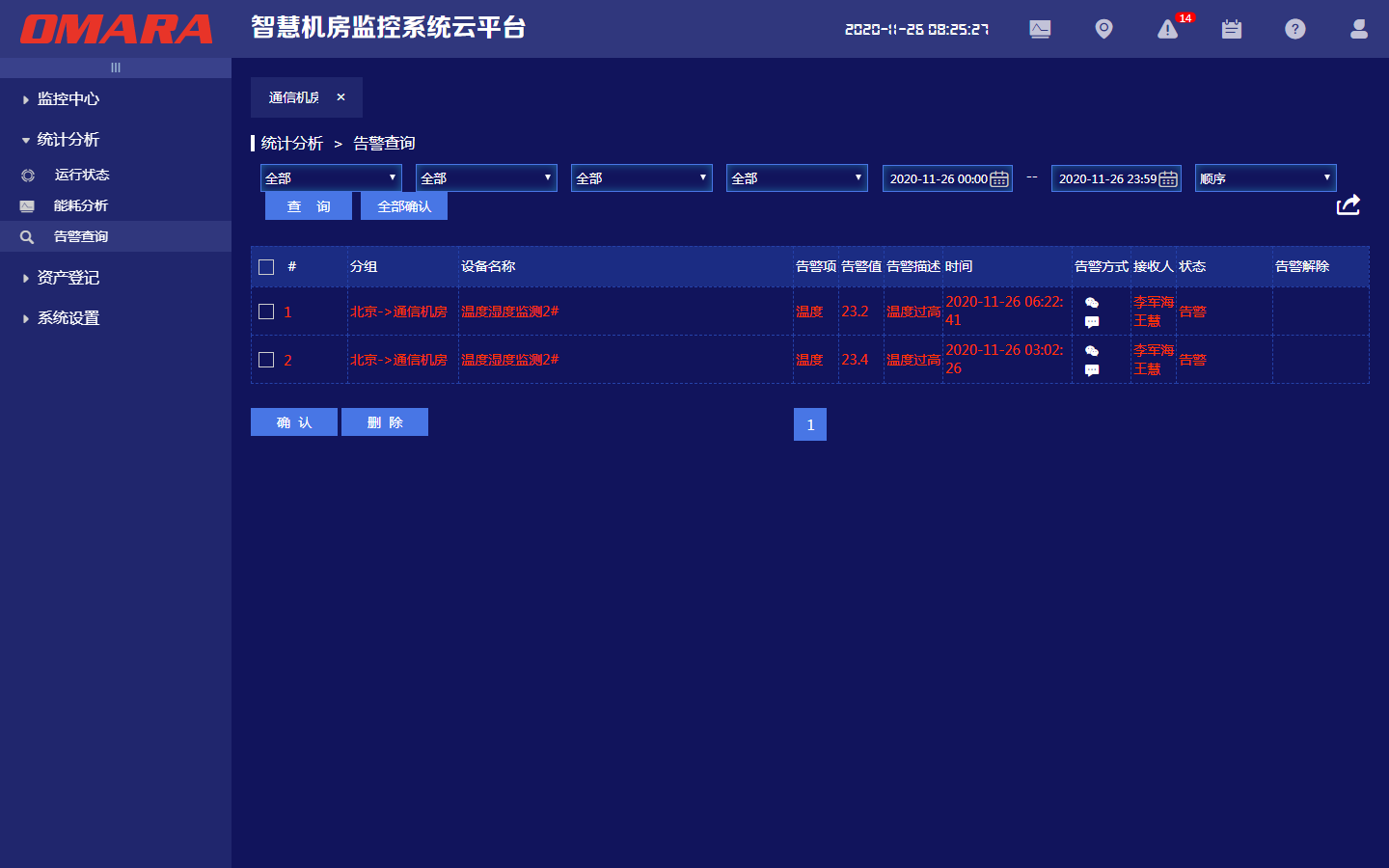
Task: Check the checkbox for alarm row 2
Action: click(267, 360)
